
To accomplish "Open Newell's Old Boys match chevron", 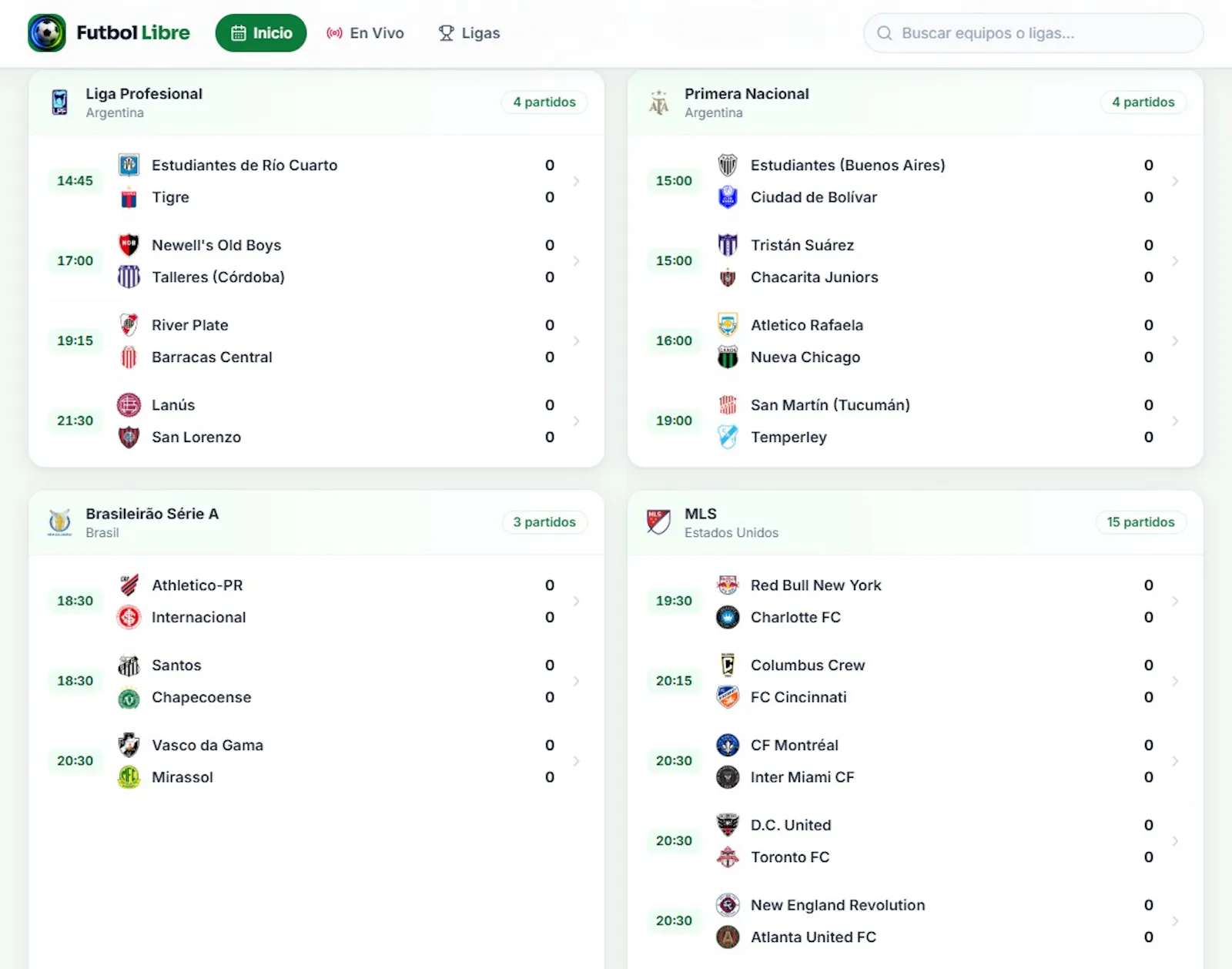I will [x=576, y=261].
